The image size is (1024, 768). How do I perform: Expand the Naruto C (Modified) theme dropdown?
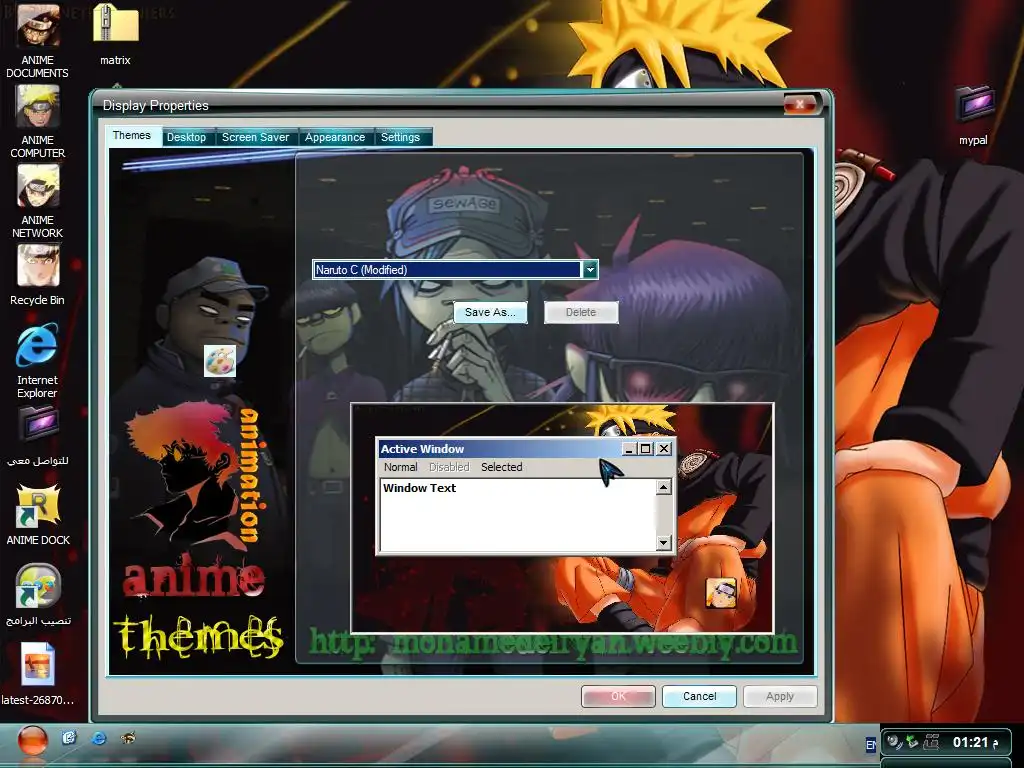point(590,269)
